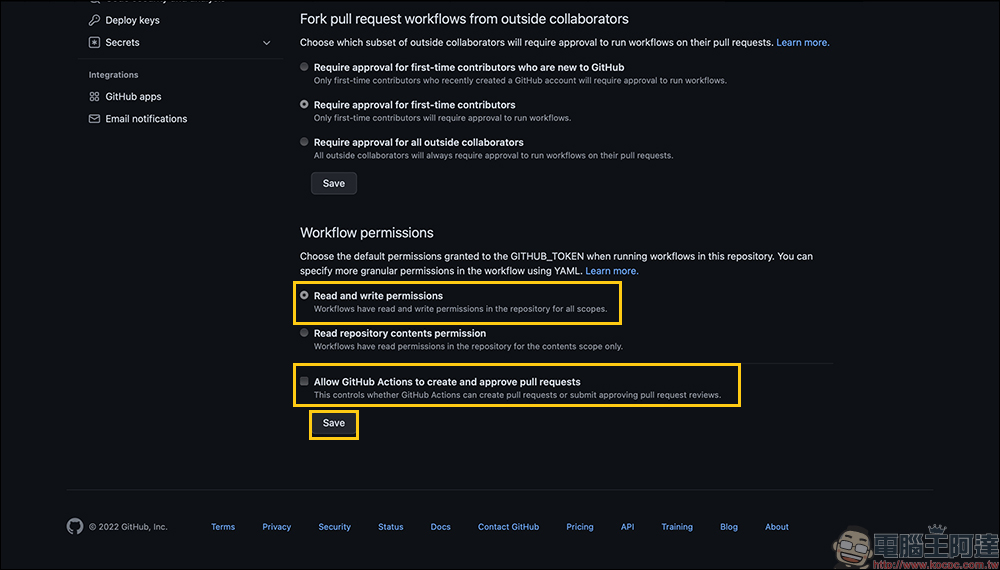Open Email notifications in sidebar
This screenshot has height=570, width=1000.
146,119
